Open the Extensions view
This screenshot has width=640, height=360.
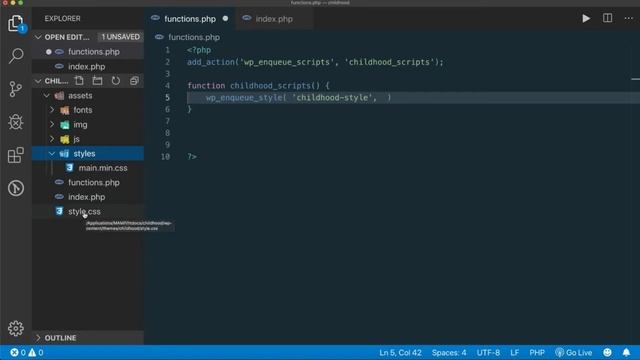coord(16,155)
